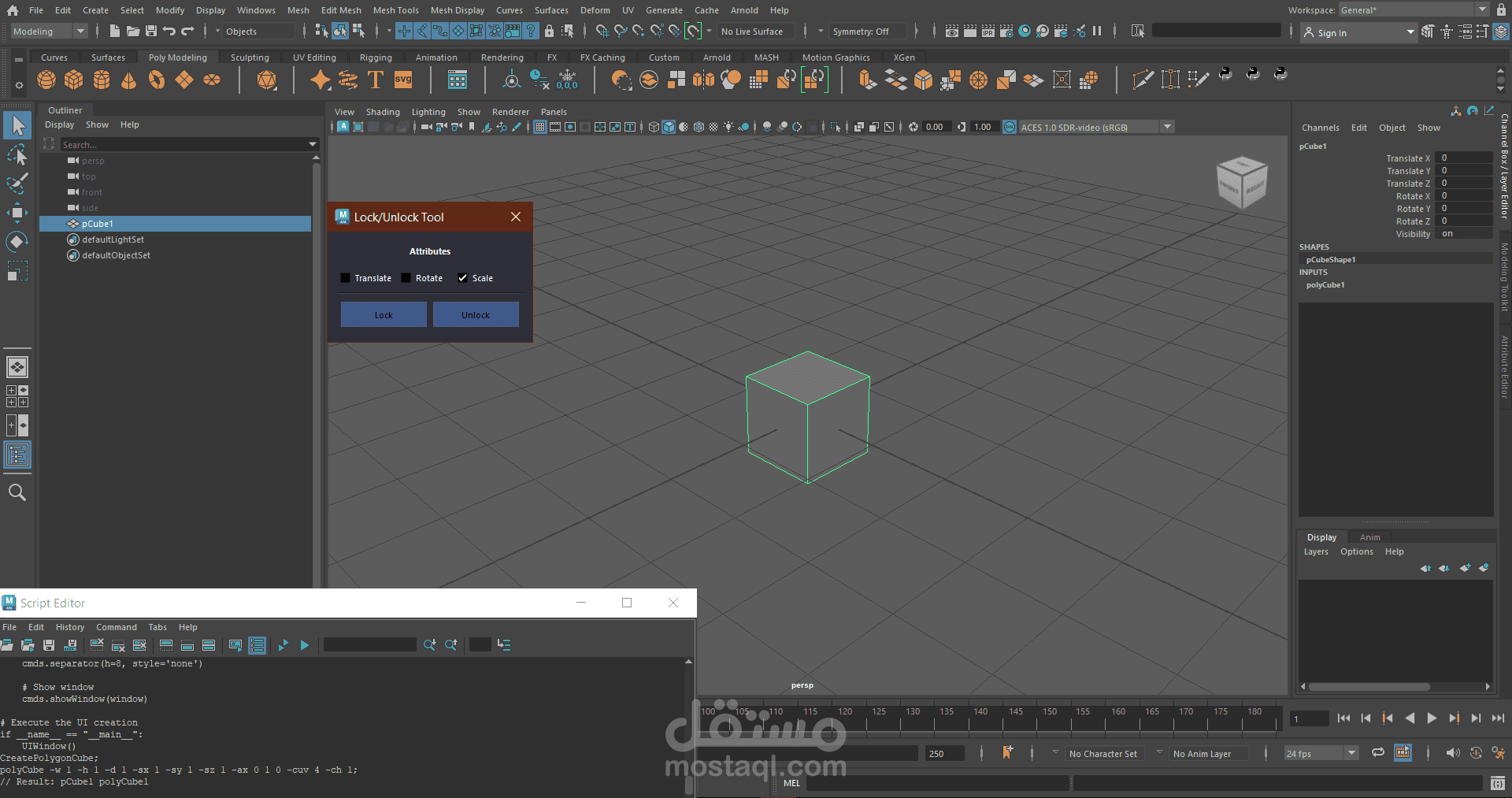Click Save Script icon in Script Editor
Screen dimensions: 1512x798
click(x=49, y=645)
